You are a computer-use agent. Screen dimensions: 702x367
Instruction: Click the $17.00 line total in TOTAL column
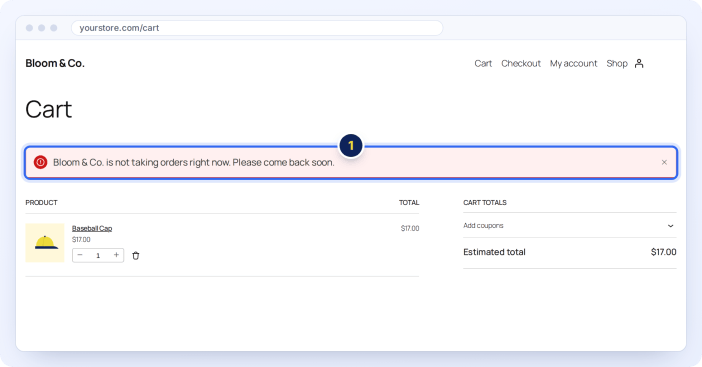(x=410, y=228)
